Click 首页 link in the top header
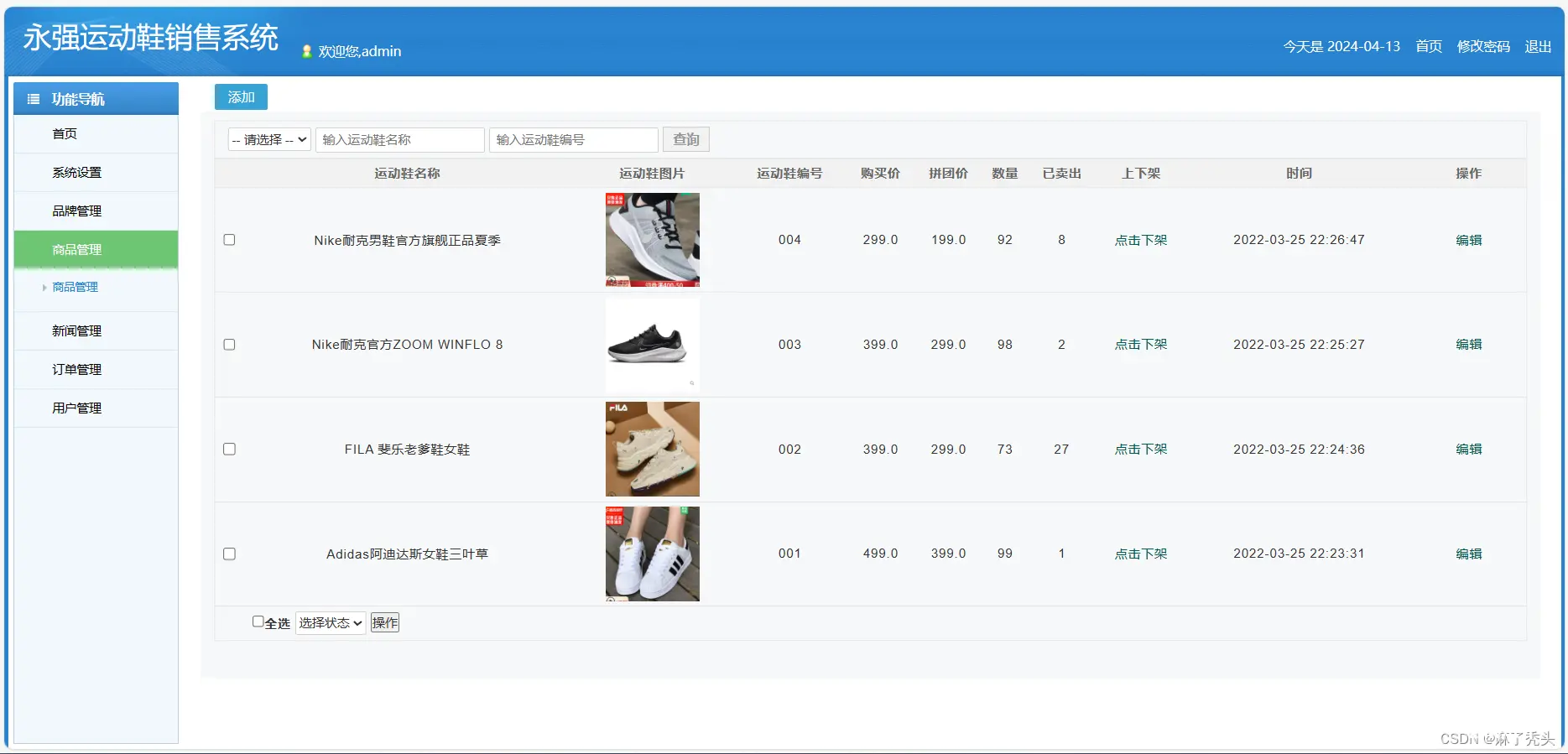1568x754 pixels. click(x=1429, y=47)
